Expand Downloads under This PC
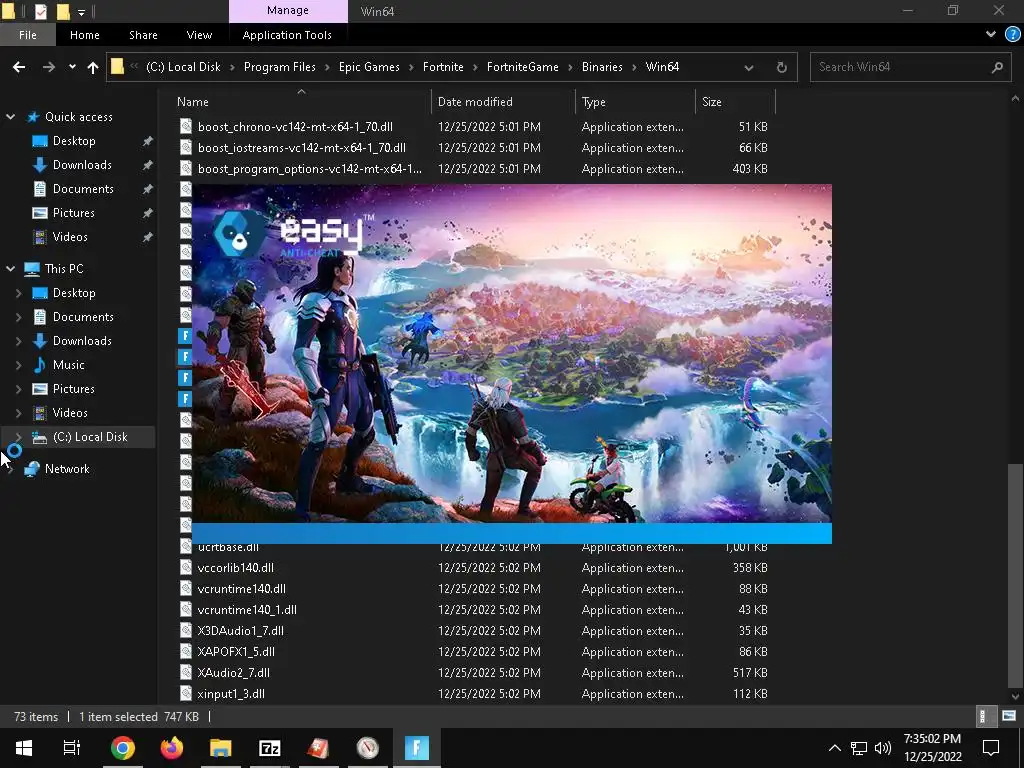Viewport: 1024px width, 768px height. pyautogui.click(x=18, y=341)
